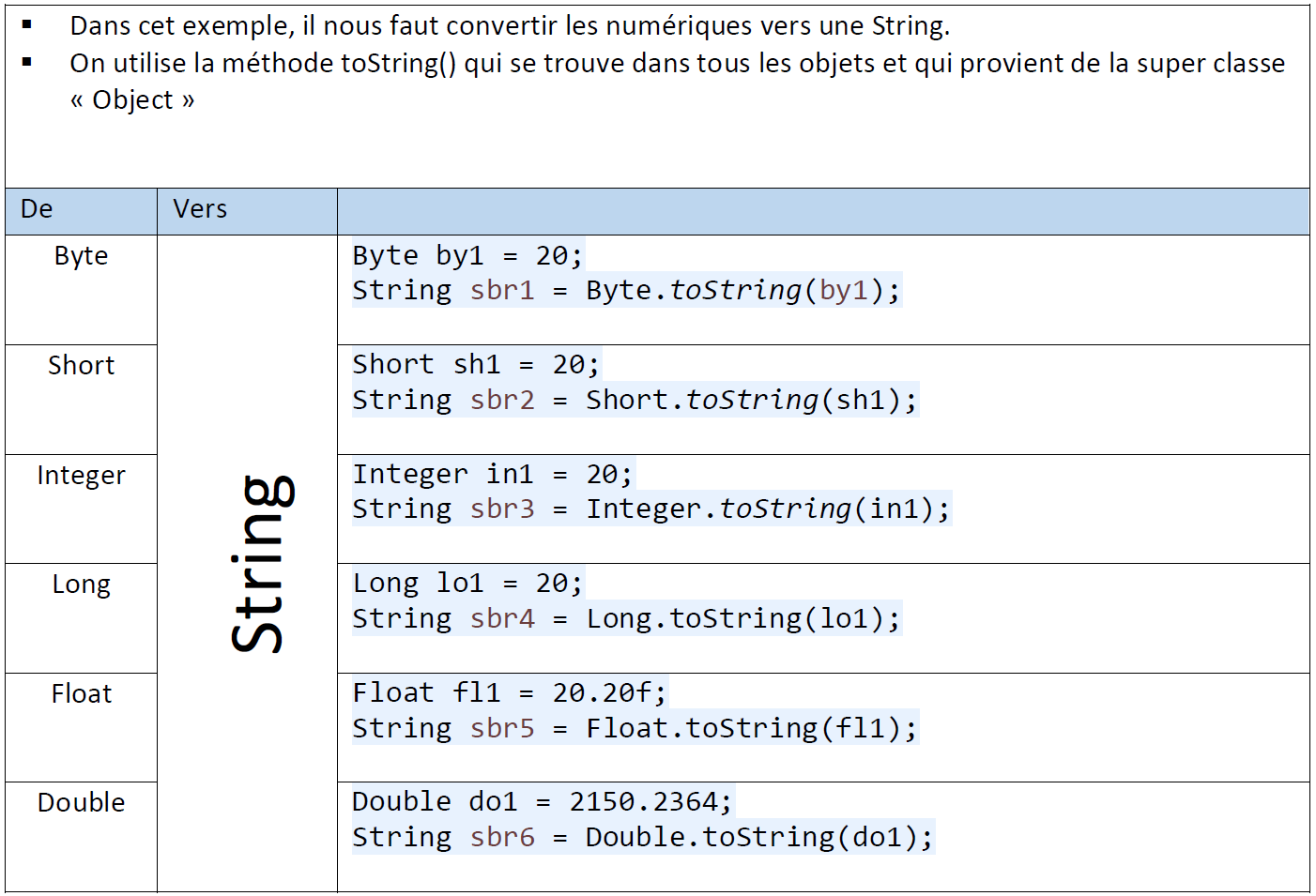Select the 'Byte' row label cell

pos(81,256)
